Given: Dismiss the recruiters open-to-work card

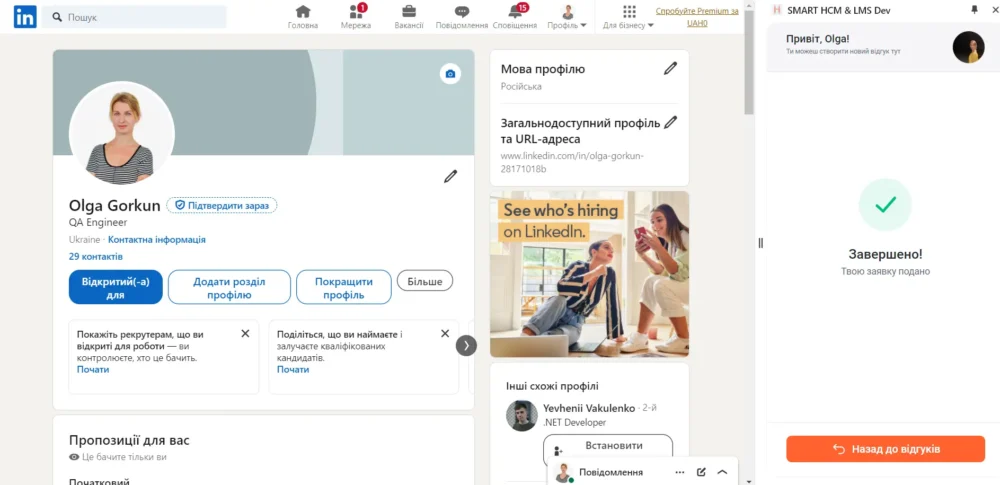Looking at the screenshot, I should pos(245,333).
